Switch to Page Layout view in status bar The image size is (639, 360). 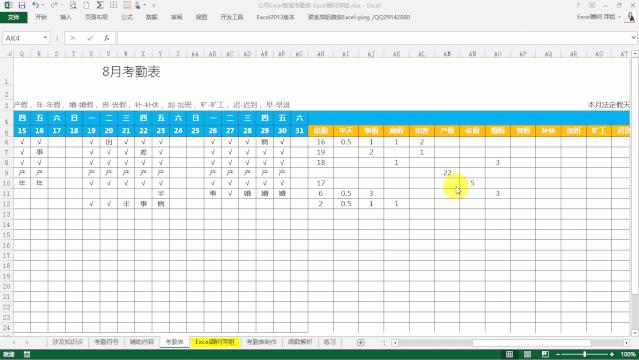click(527, 354)
